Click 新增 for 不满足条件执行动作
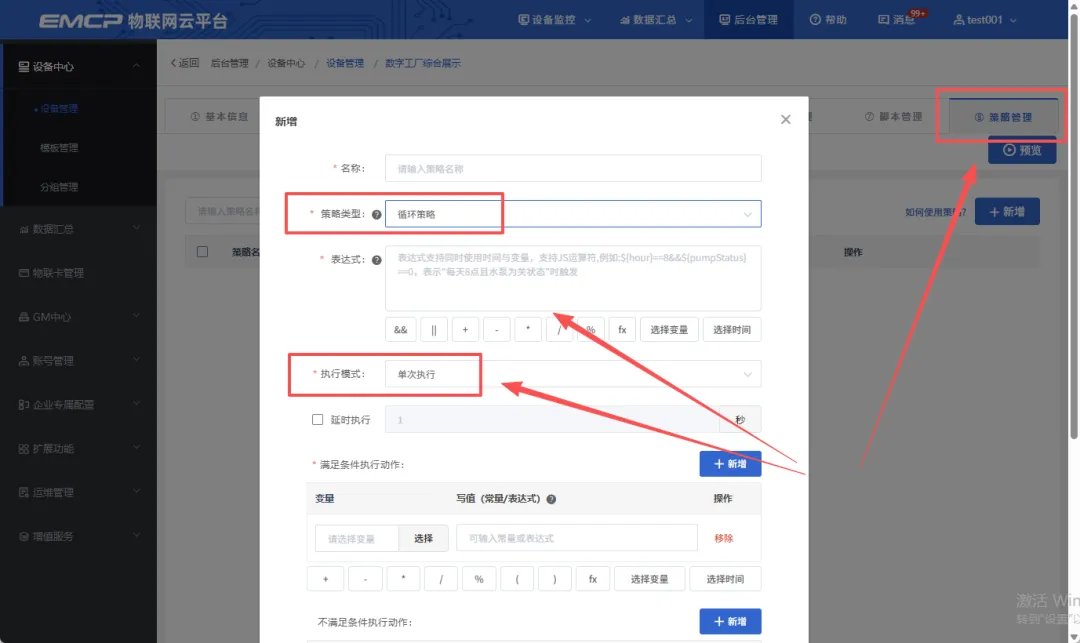The image size is (1080, 643). tap(730, 622)
